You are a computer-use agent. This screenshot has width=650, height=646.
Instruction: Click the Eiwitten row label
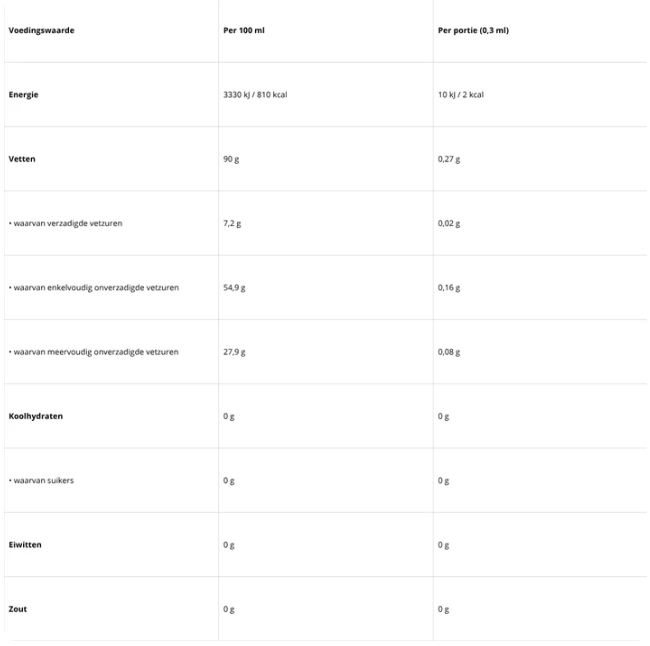click(26, 544)
